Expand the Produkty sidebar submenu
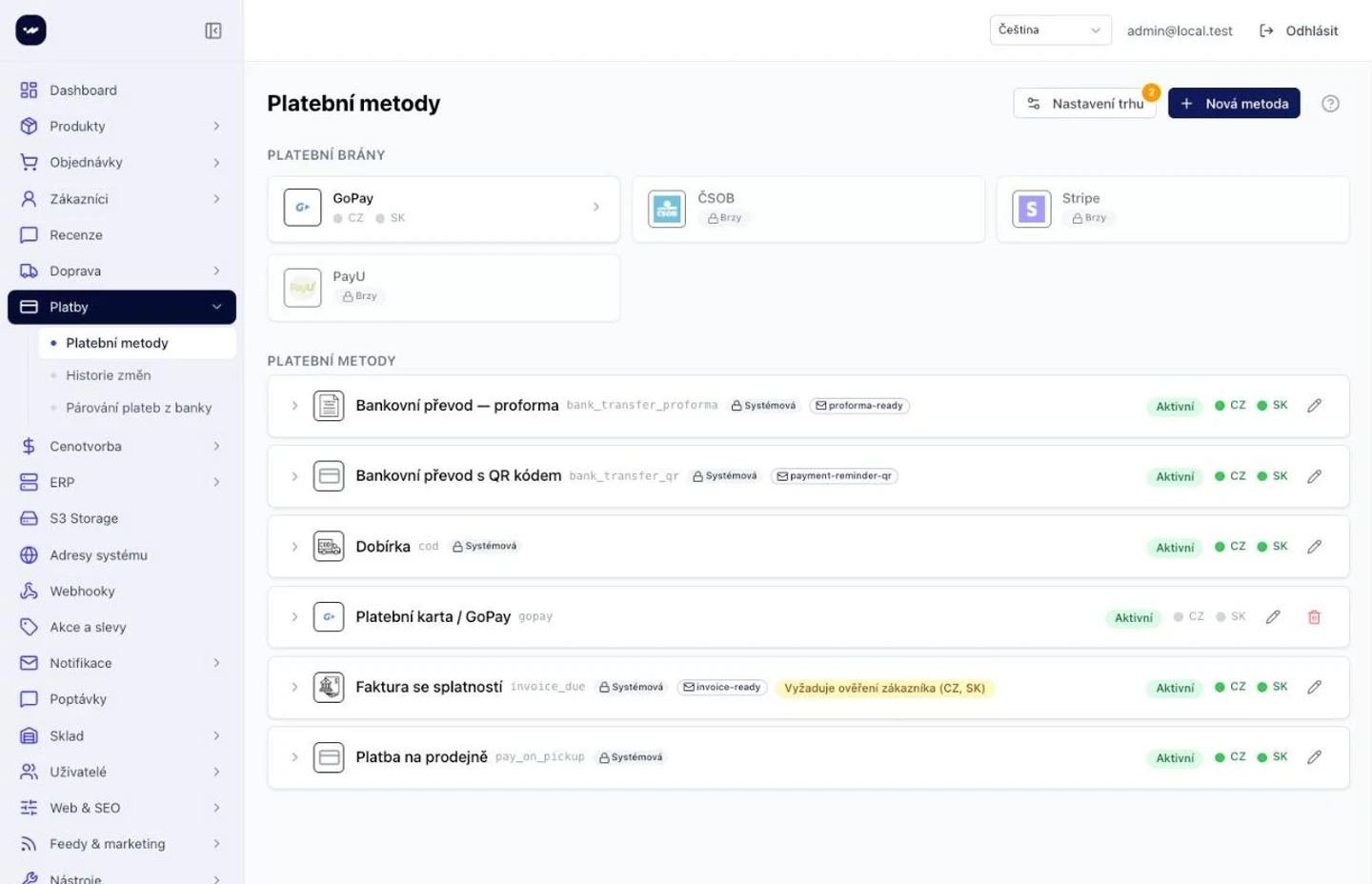1372x884 pixels. click(x=216, y=127)
